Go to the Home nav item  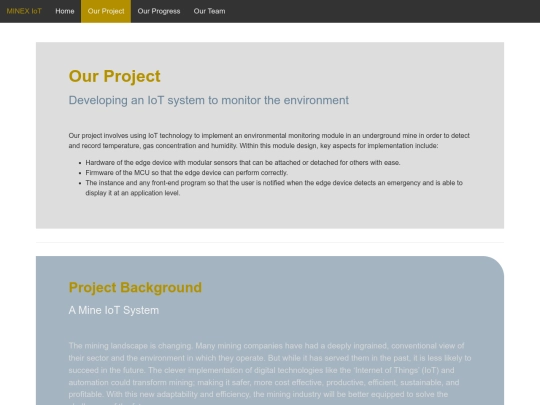click(x=65, y=11)
